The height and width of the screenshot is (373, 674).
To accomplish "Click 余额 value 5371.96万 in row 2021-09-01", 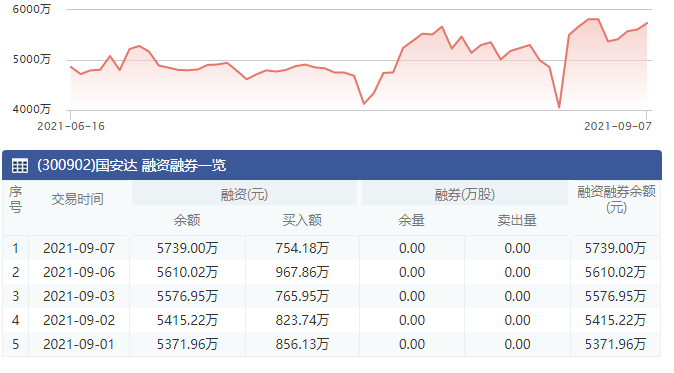I will (x=187, y=345).
